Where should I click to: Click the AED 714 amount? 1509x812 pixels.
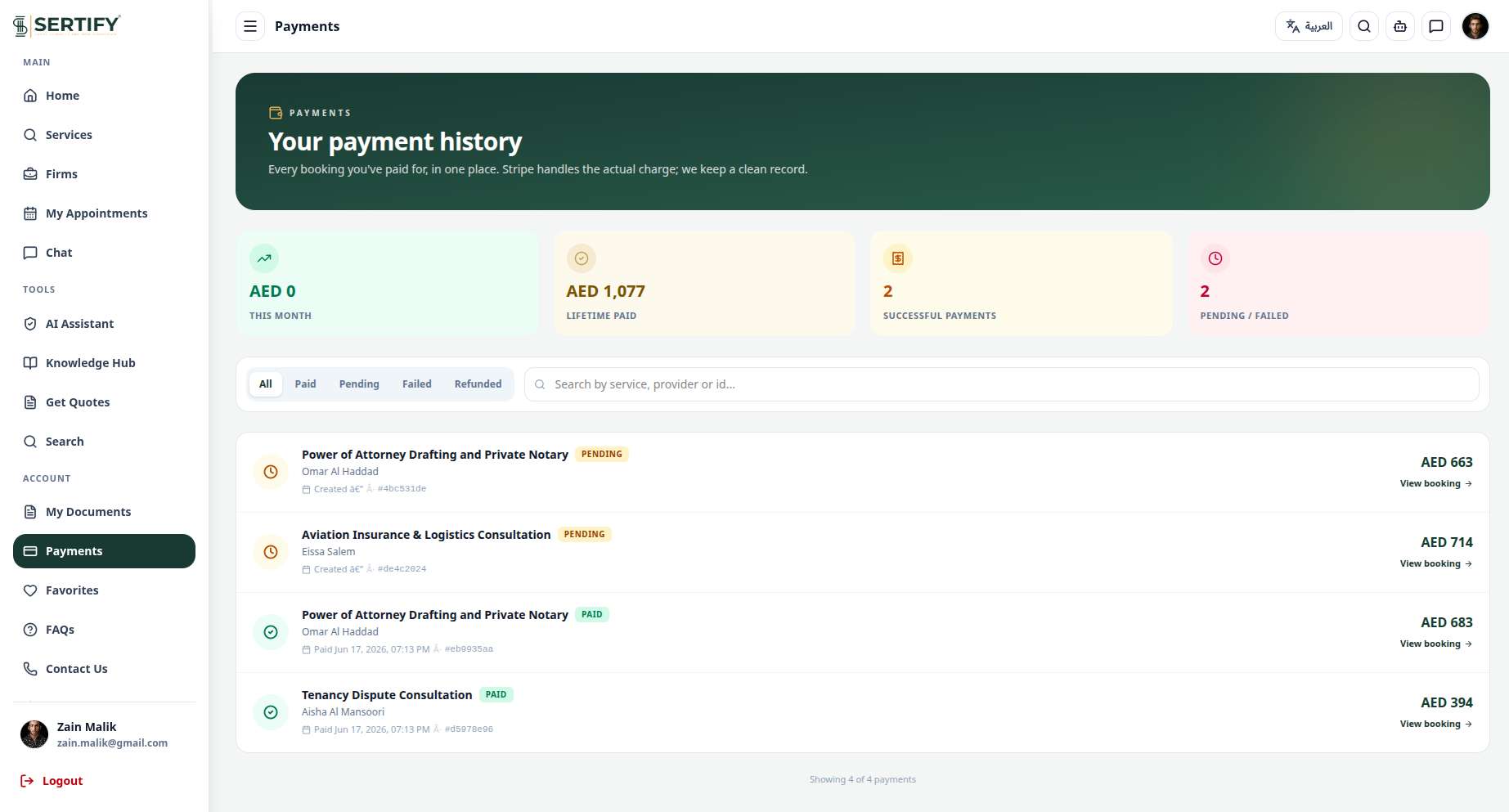[1447, 542]
